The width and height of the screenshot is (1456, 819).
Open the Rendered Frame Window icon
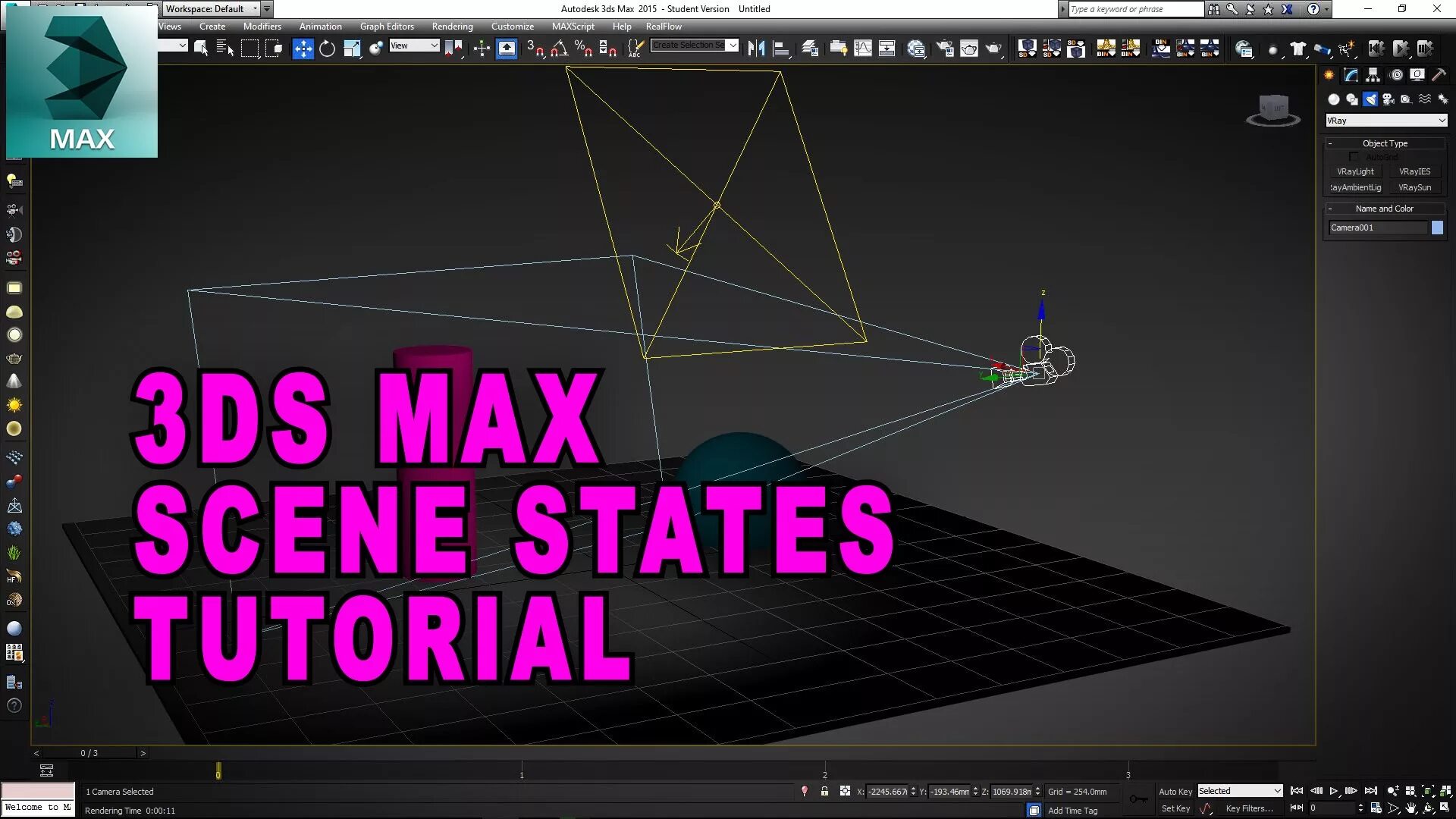pos(969,49)
